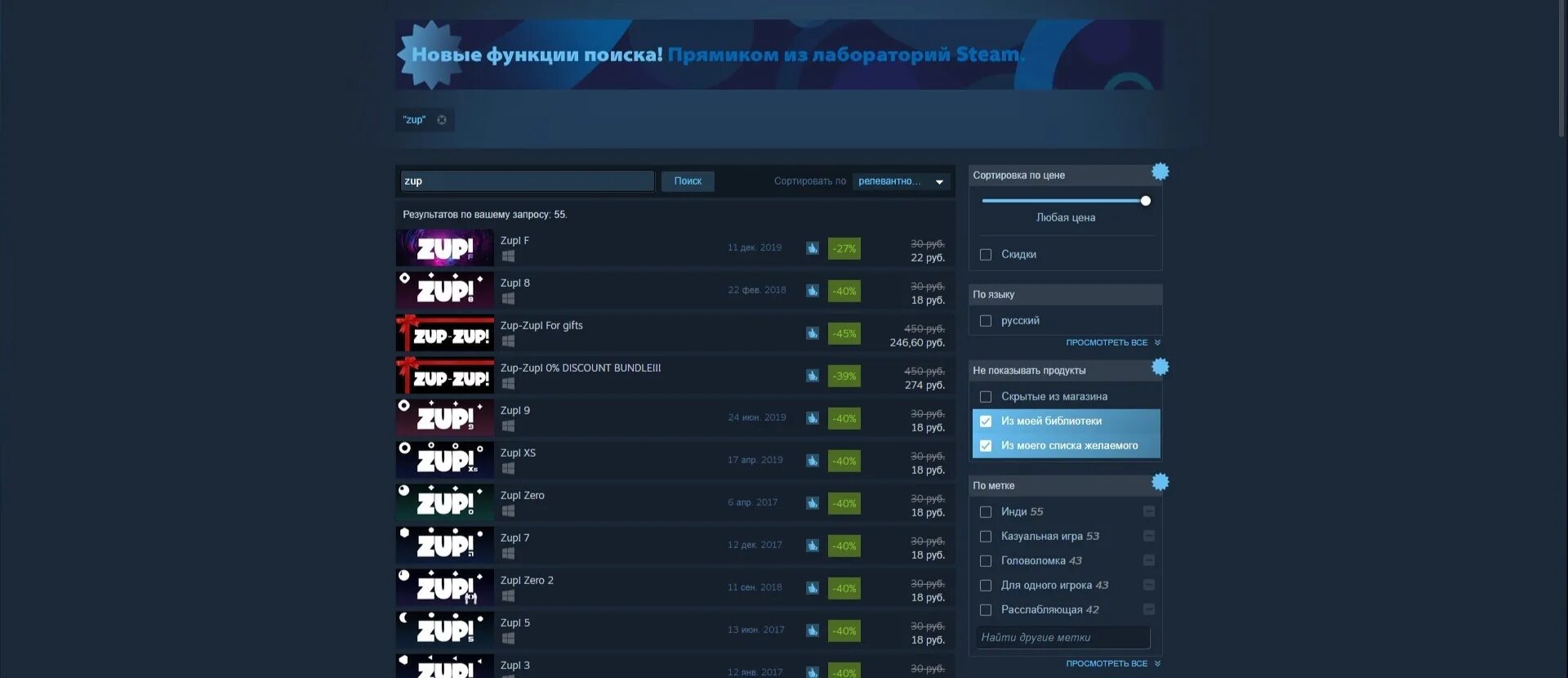
Task: Exclude Расслабляющая tag with minus icon
Action: [1149, 609]
